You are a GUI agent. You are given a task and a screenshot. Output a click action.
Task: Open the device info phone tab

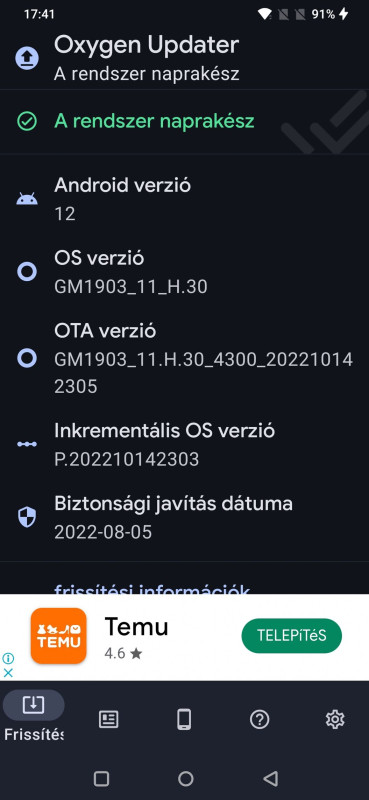point(184,720)
